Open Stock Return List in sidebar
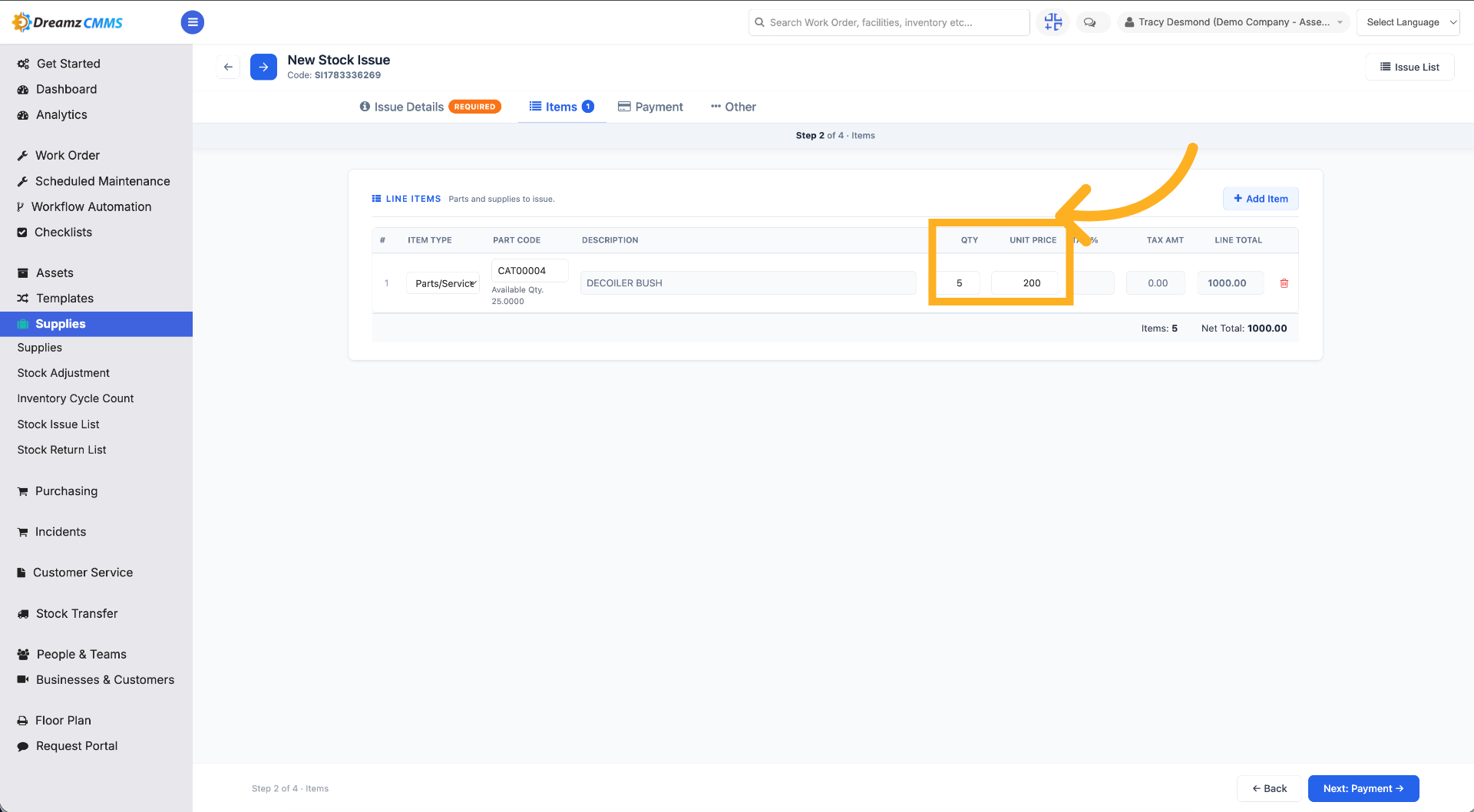Viewport: 1474px width, 812px height. [61, 450]
